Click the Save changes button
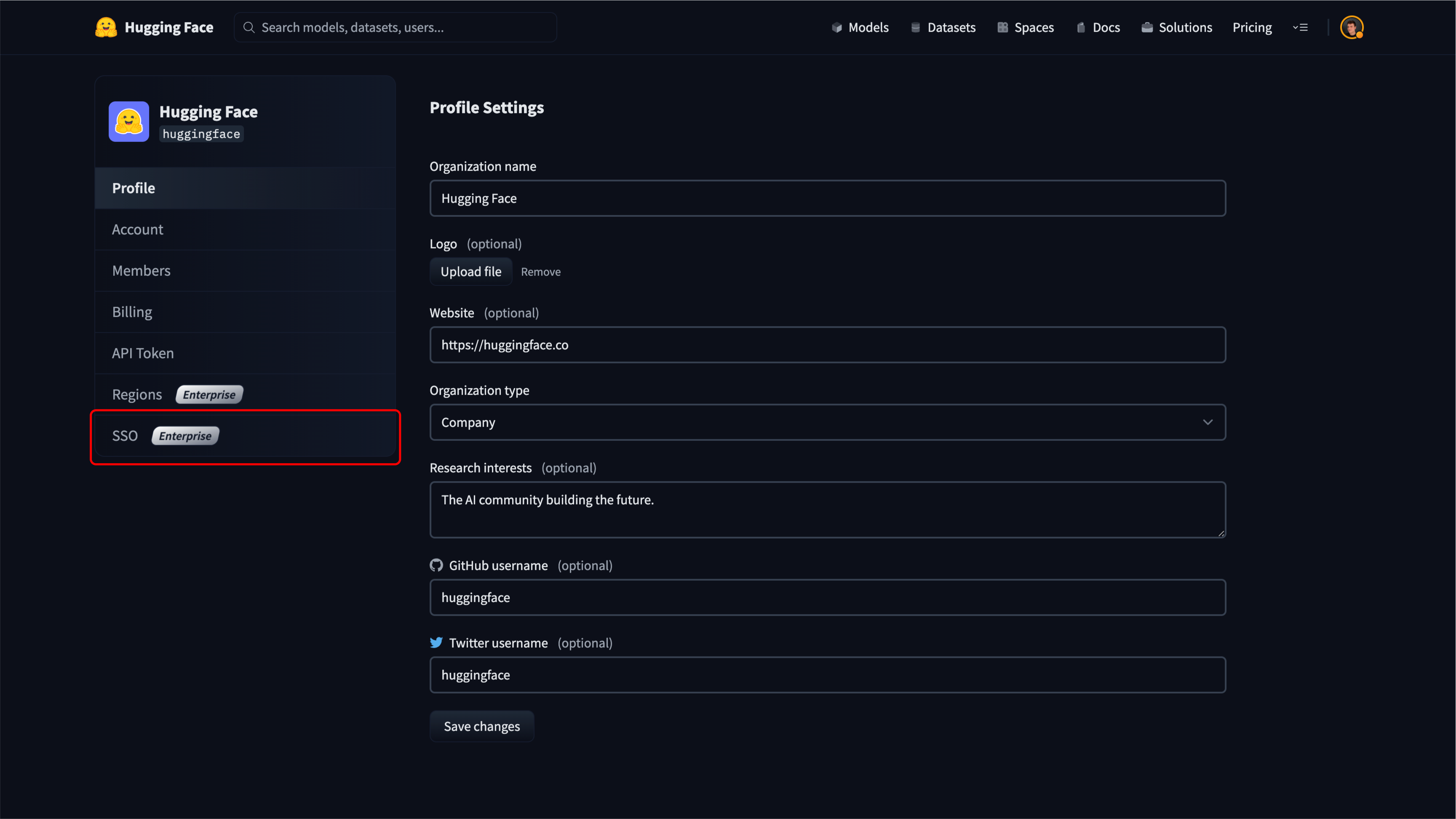 coord(481,725)
